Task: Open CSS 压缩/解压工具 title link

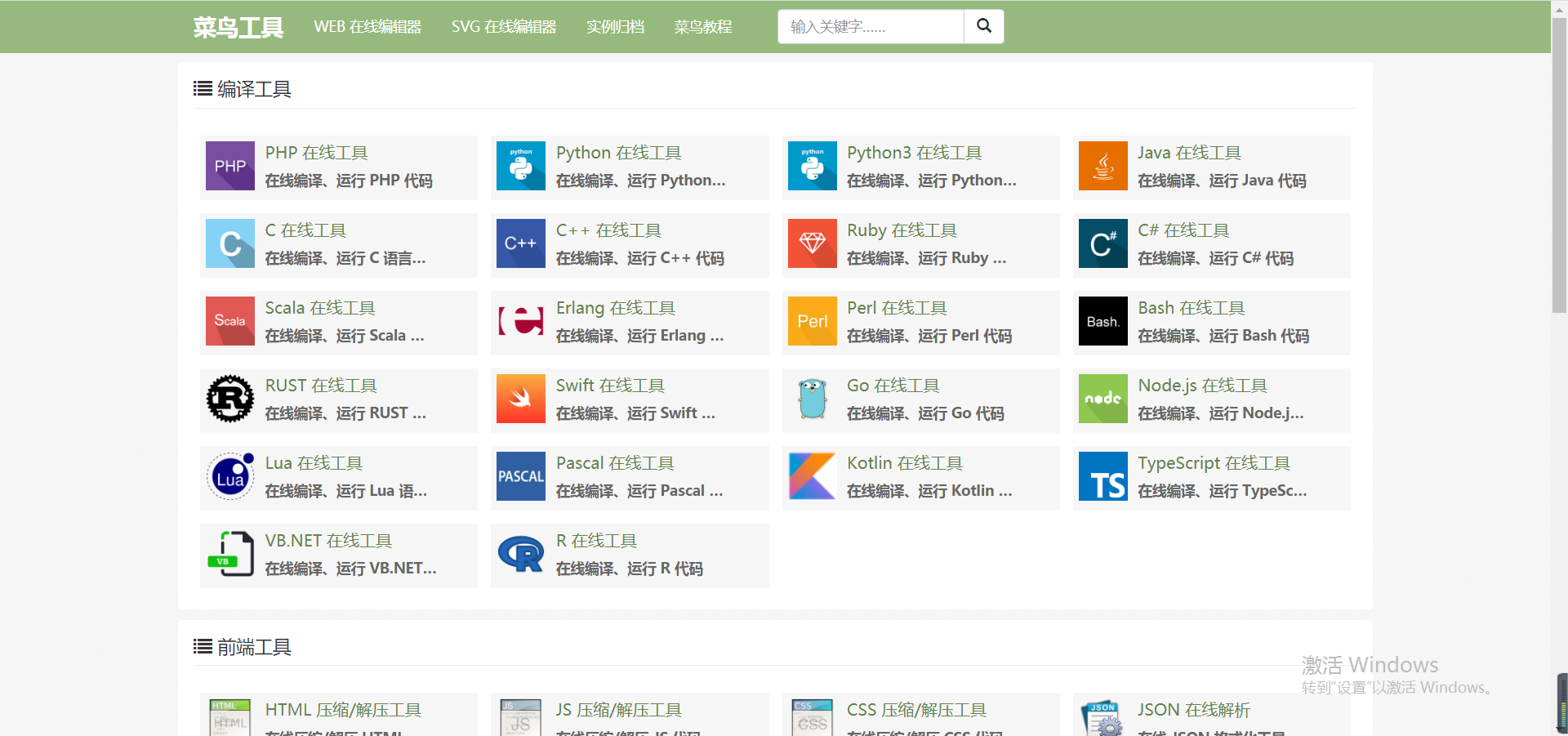Action: coord(916,710)
